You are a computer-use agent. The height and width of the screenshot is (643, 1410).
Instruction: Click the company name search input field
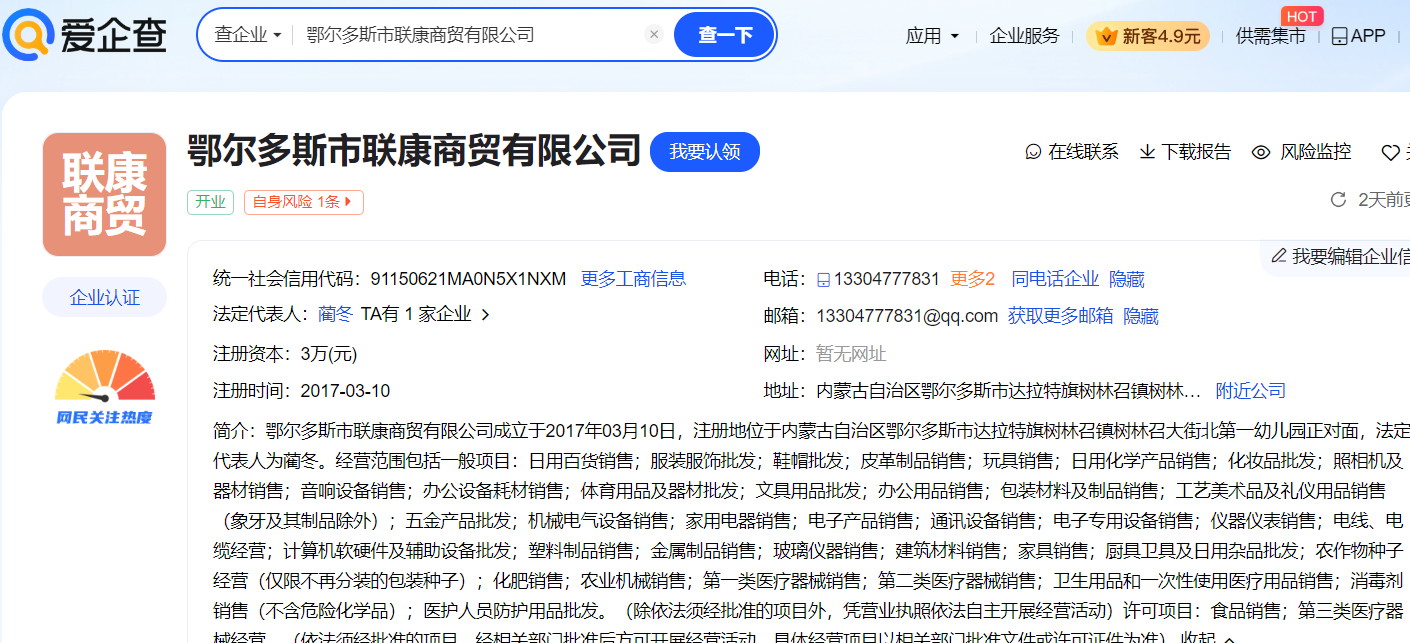(x=470, y=35)
